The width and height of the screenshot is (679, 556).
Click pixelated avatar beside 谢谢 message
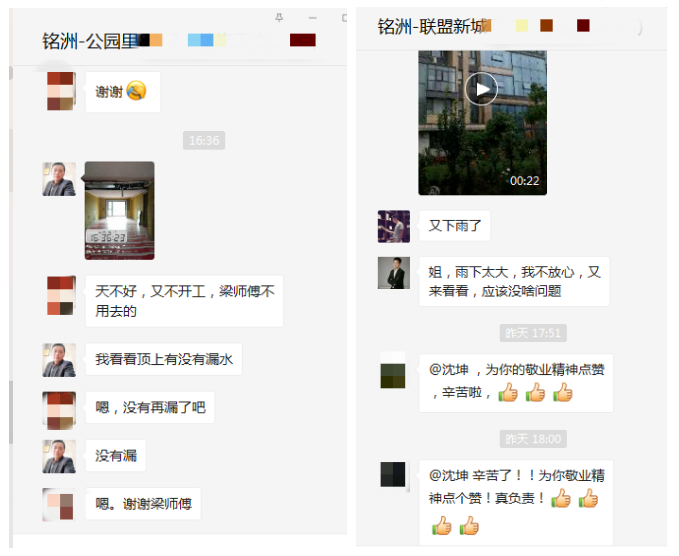pos(61,91)
